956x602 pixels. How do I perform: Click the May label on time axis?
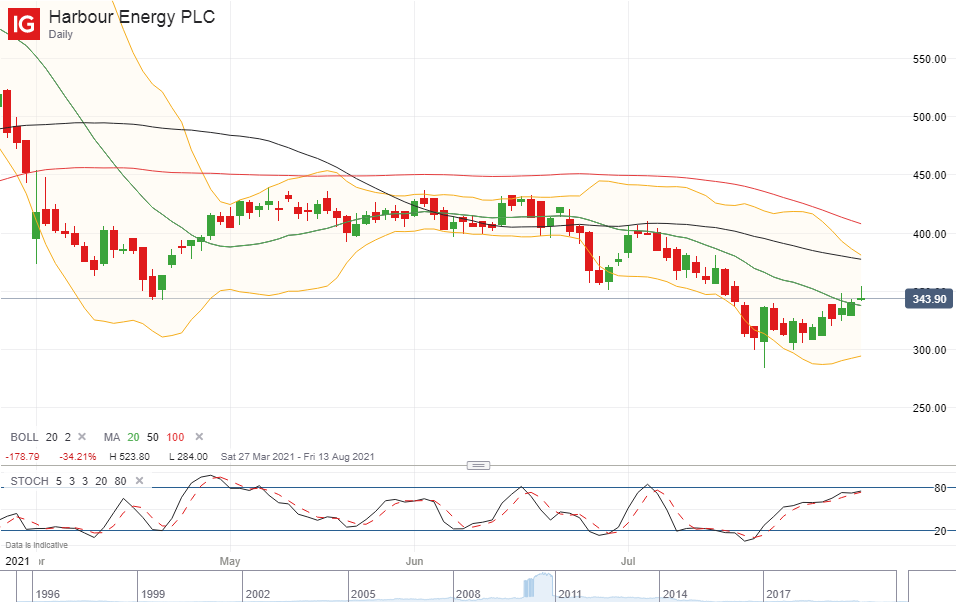[x=230, y=561]
